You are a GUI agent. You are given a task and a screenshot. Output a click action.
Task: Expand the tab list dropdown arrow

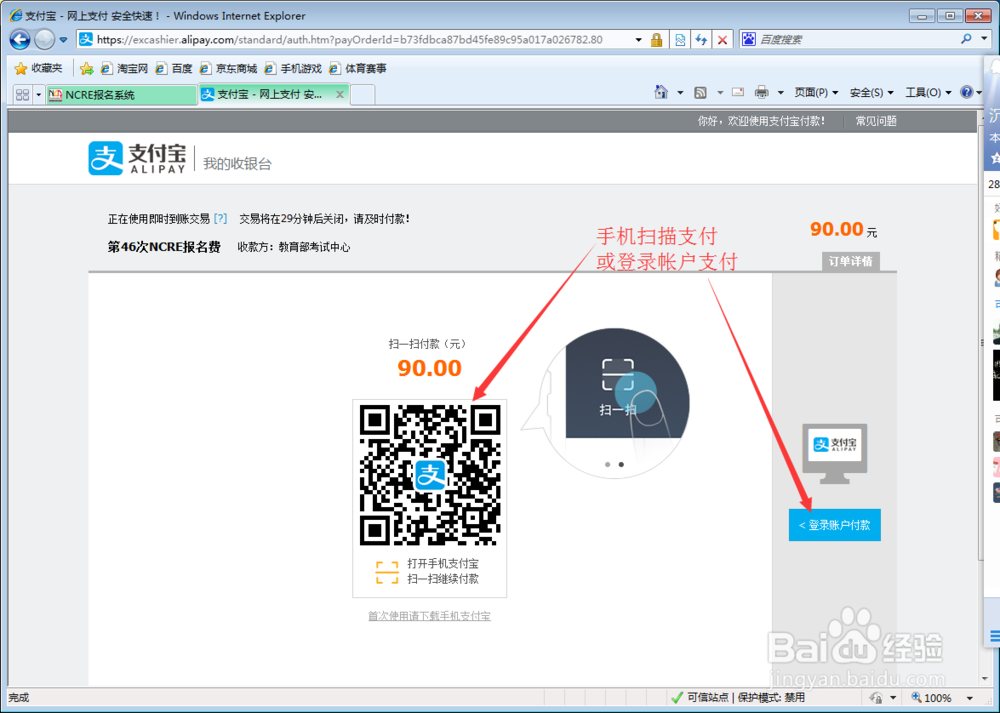click(x=38, y=94)
